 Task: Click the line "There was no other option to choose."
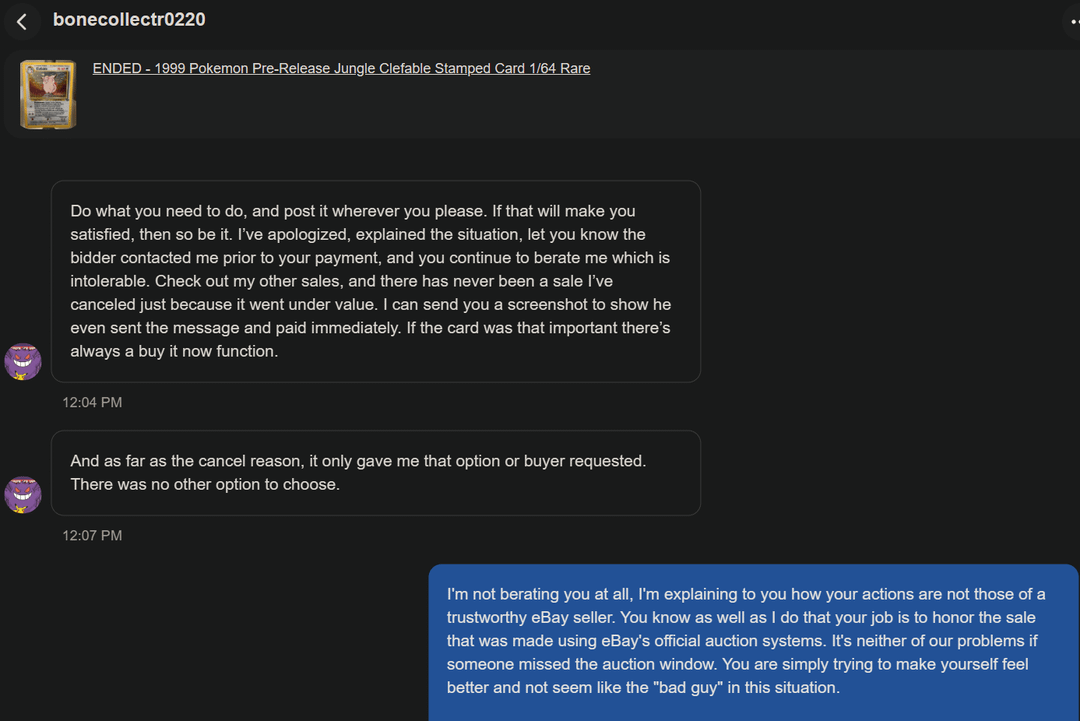[205, 484]
